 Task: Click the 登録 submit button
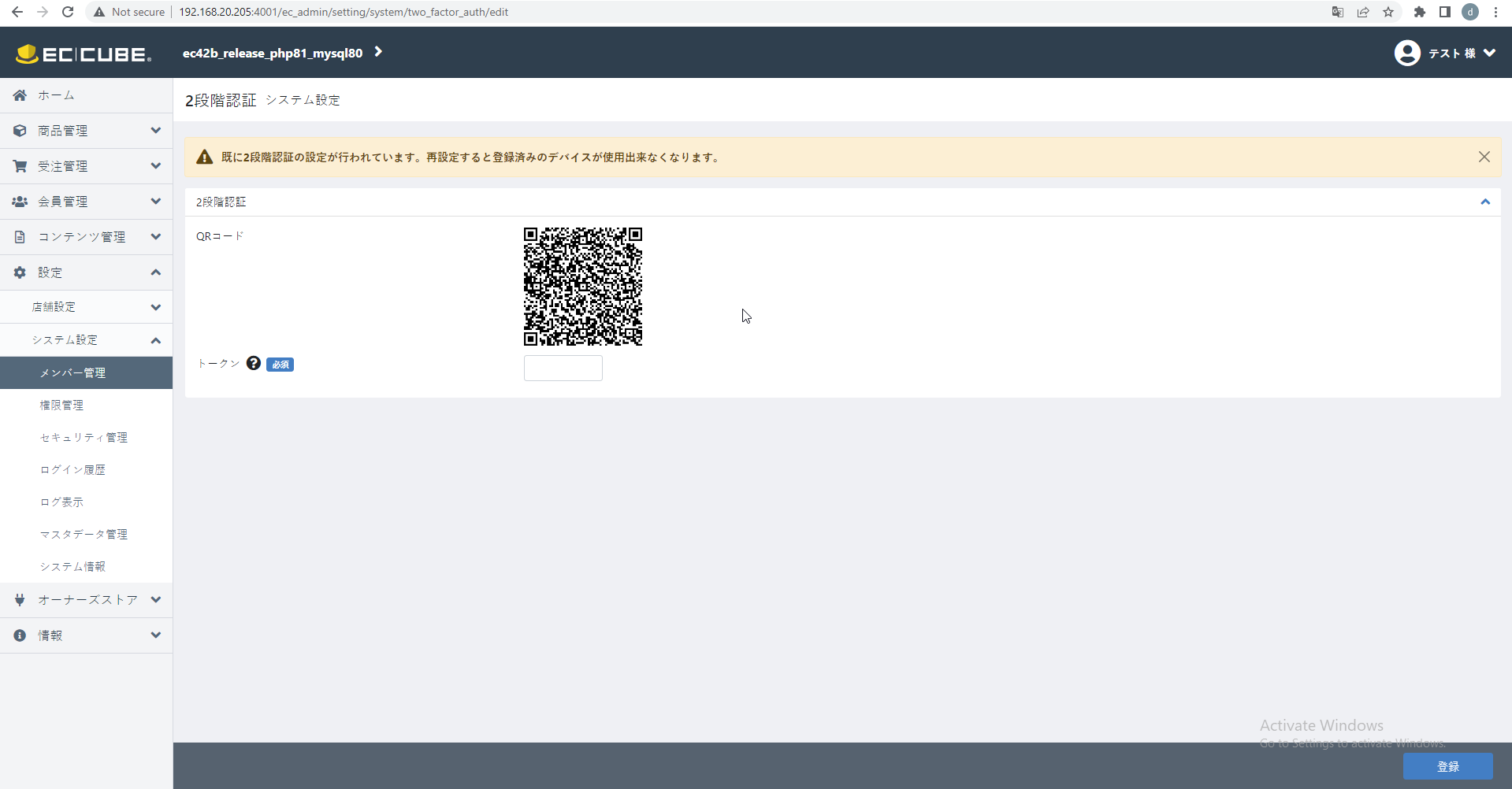click(x=1447, y=765)
